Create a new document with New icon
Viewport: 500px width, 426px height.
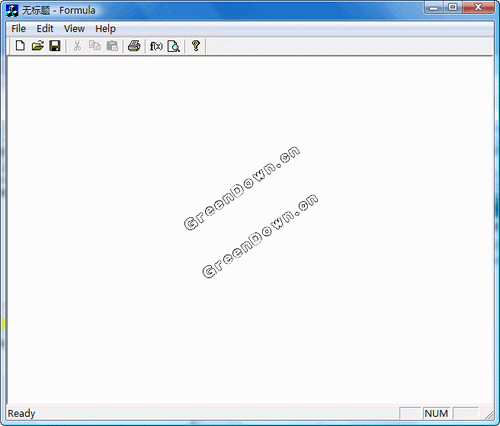click(x=20, y=46)
